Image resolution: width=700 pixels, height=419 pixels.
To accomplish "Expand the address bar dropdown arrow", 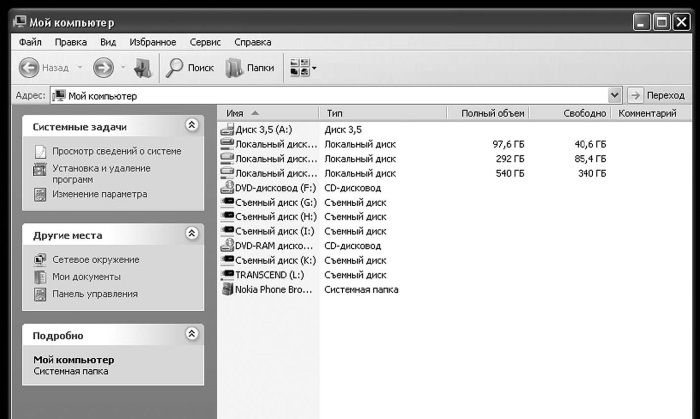I will click(615, 95).
